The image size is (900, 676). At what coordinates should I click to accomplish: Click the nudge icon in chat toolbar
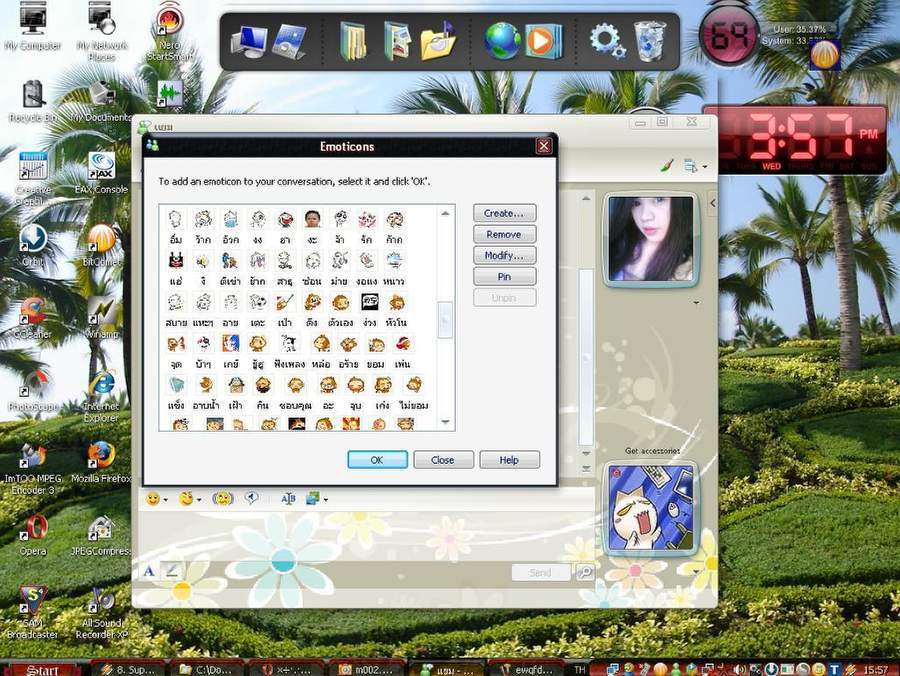222,498
